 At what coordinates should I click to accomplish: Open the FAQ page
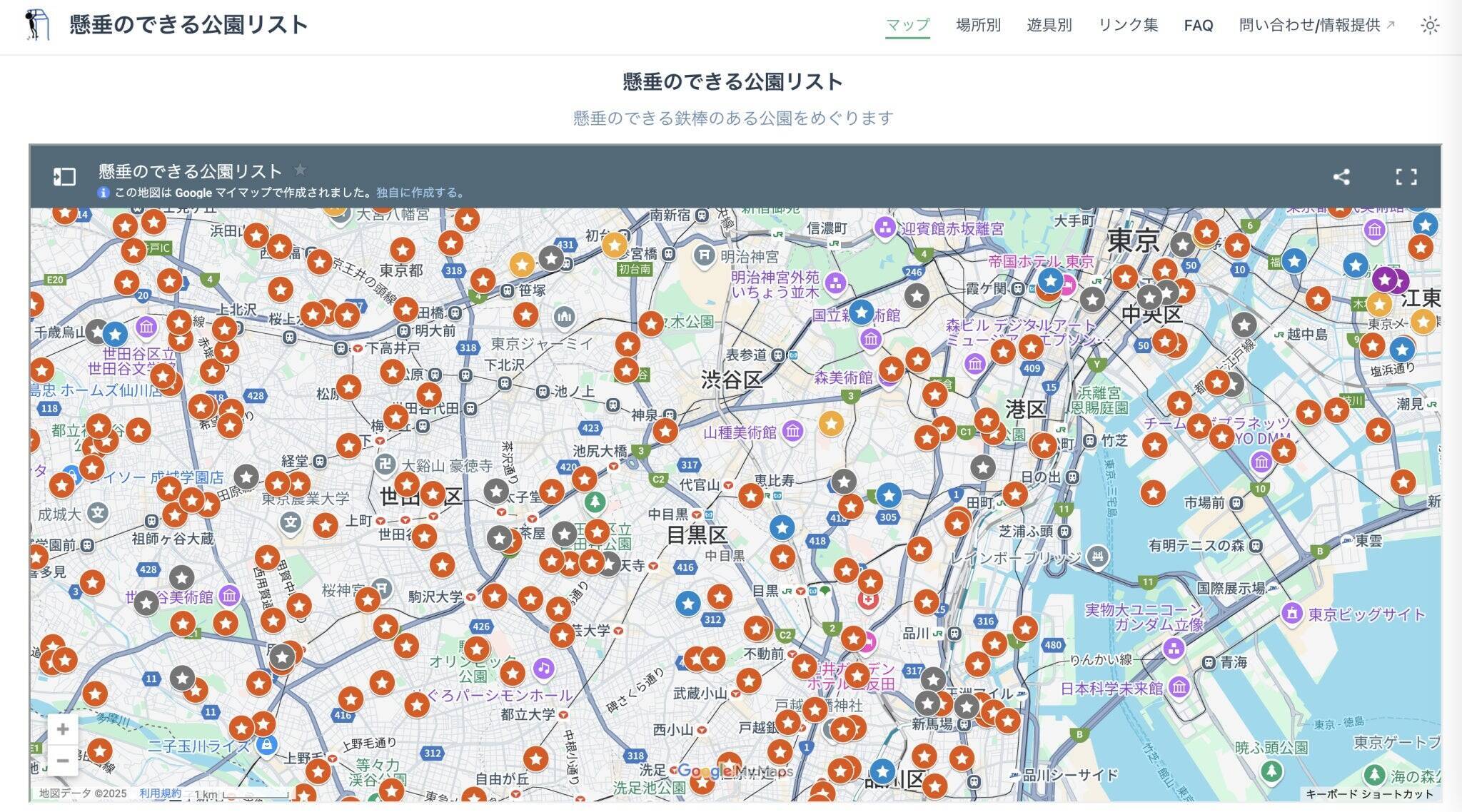point(1198,26)
